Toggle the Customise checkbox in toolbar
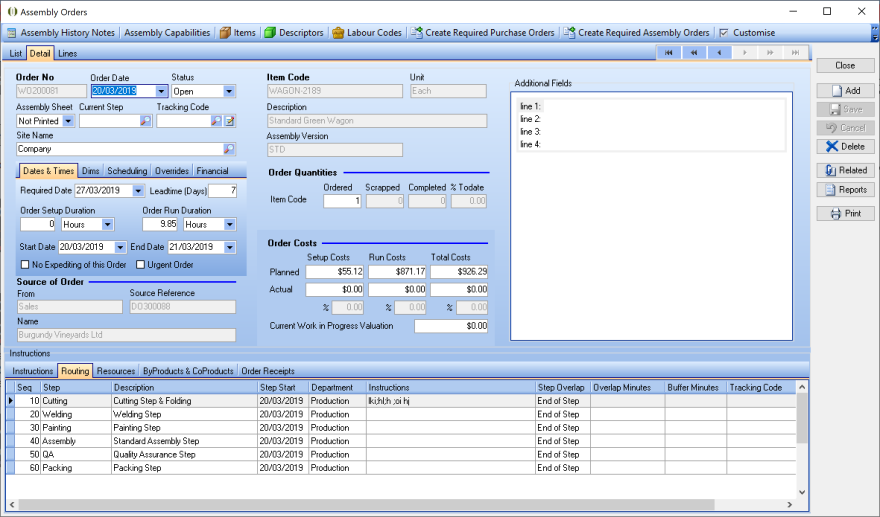 [x=724, y=33]
